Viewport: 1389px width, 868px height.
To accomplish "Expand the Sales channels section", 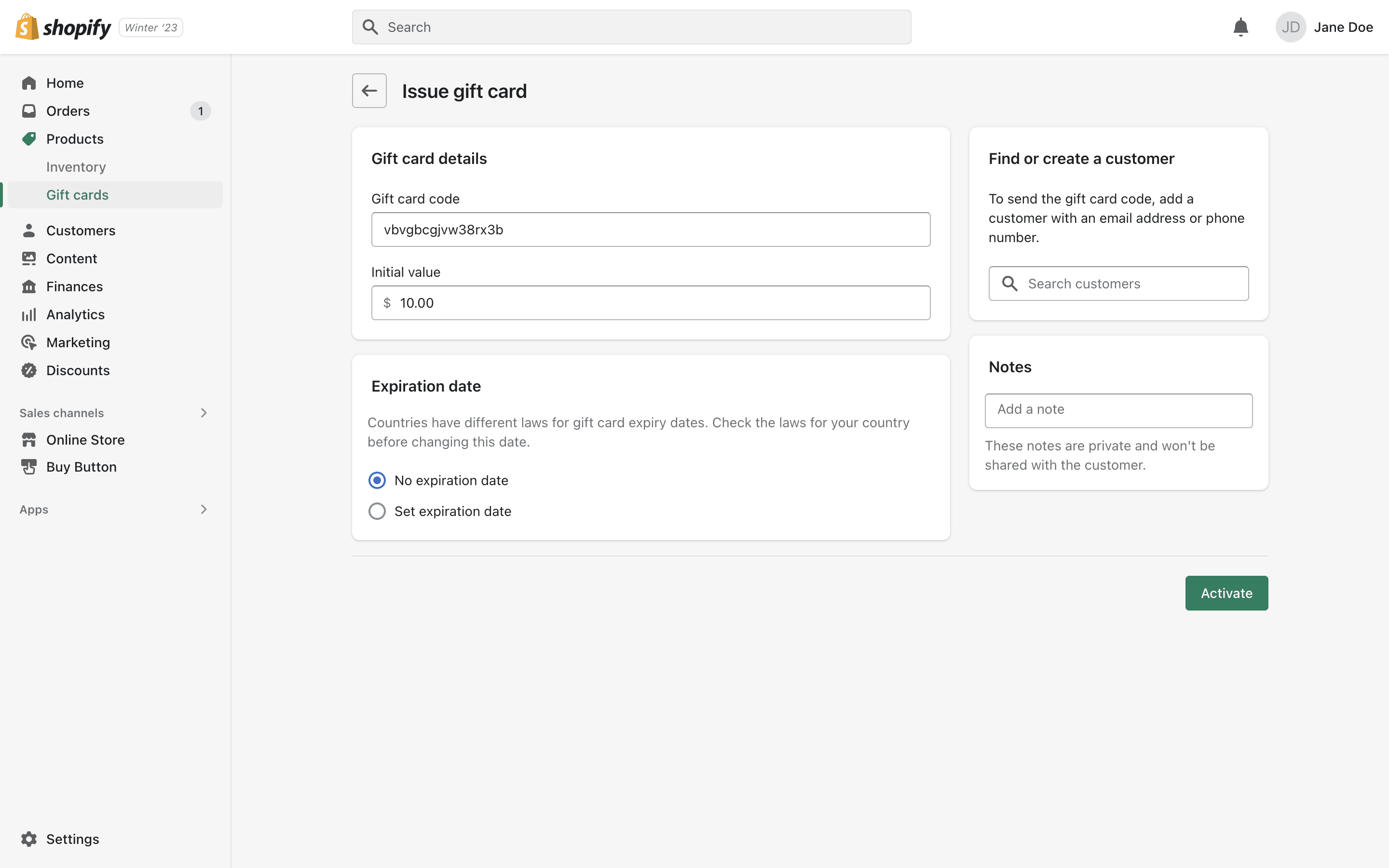I will click(x=203, y=413).
